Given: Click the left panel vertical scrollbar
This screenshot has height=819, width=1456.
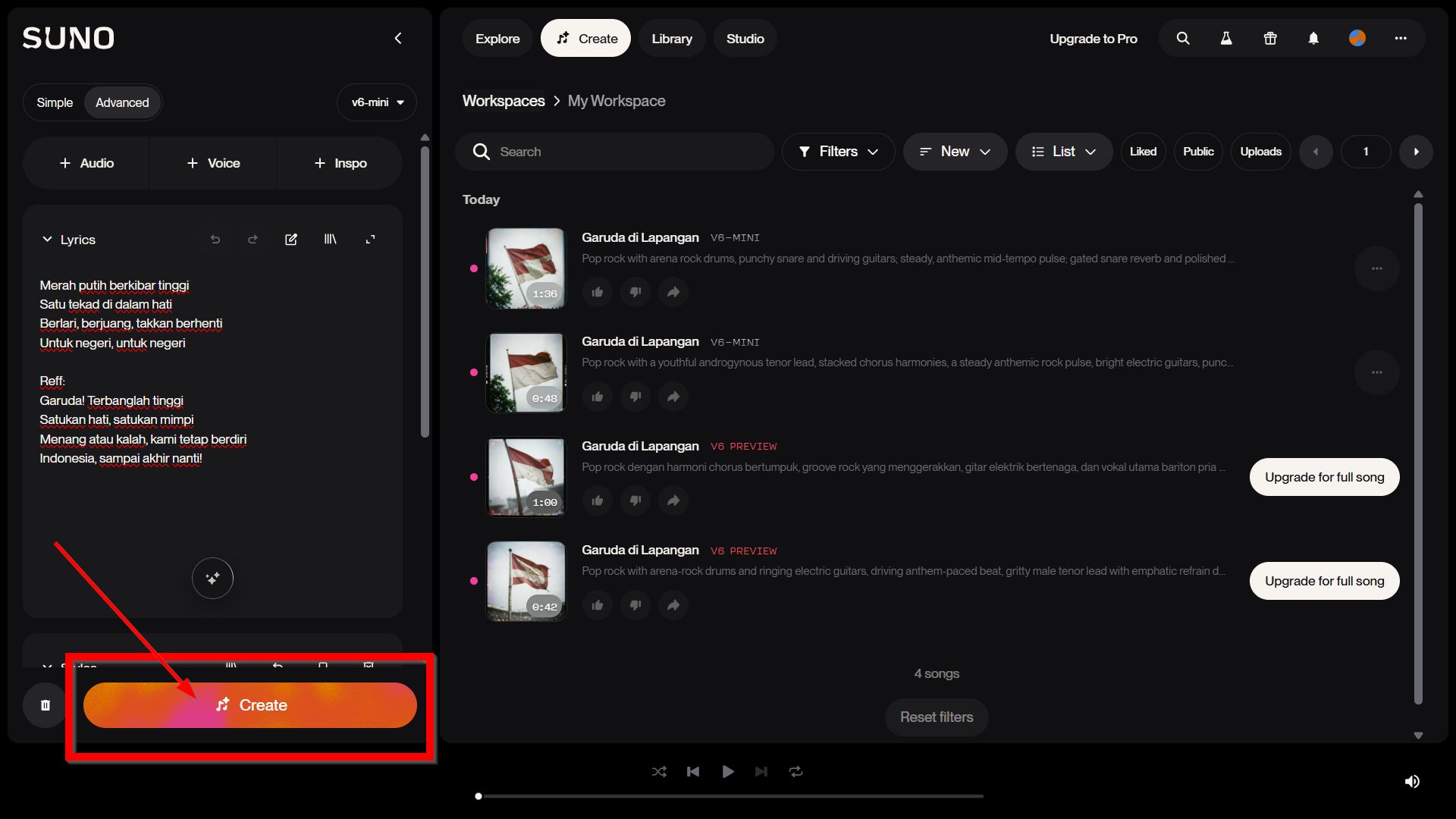Looking at the screenshot, I should coord(425,292).
